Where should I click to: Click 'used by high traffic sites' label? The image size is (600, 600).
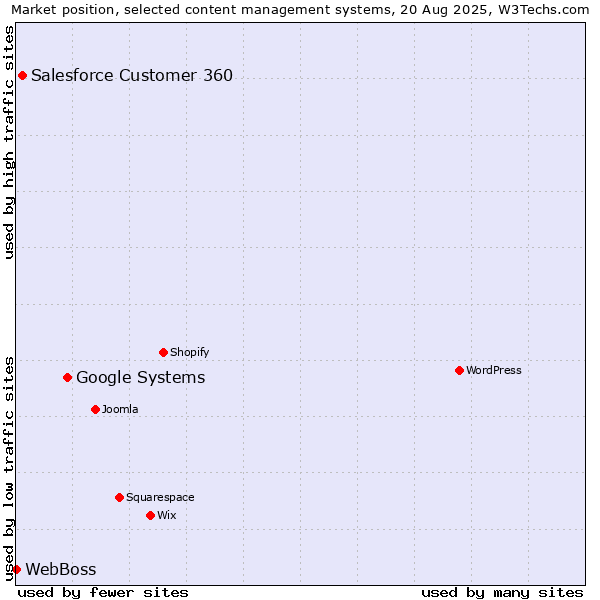8,142
